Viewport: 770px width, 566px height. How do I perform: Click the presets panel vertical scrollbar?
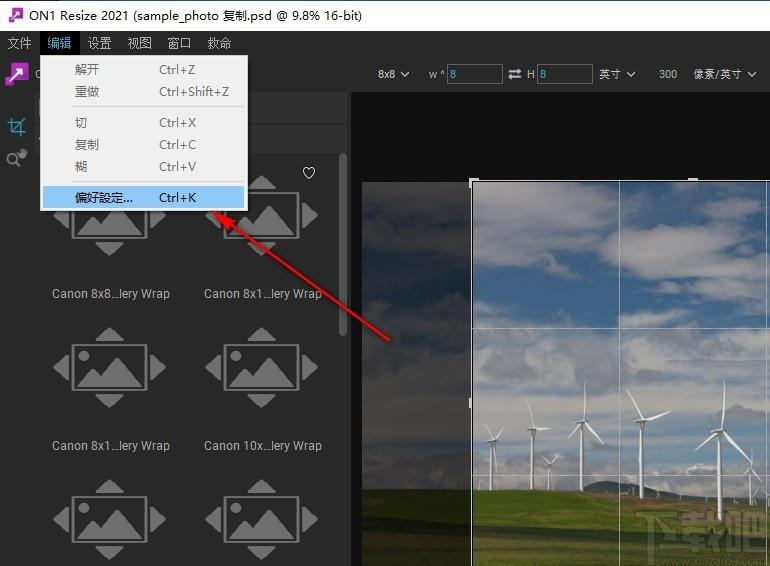pyautogui.click(x=343, y=244)
